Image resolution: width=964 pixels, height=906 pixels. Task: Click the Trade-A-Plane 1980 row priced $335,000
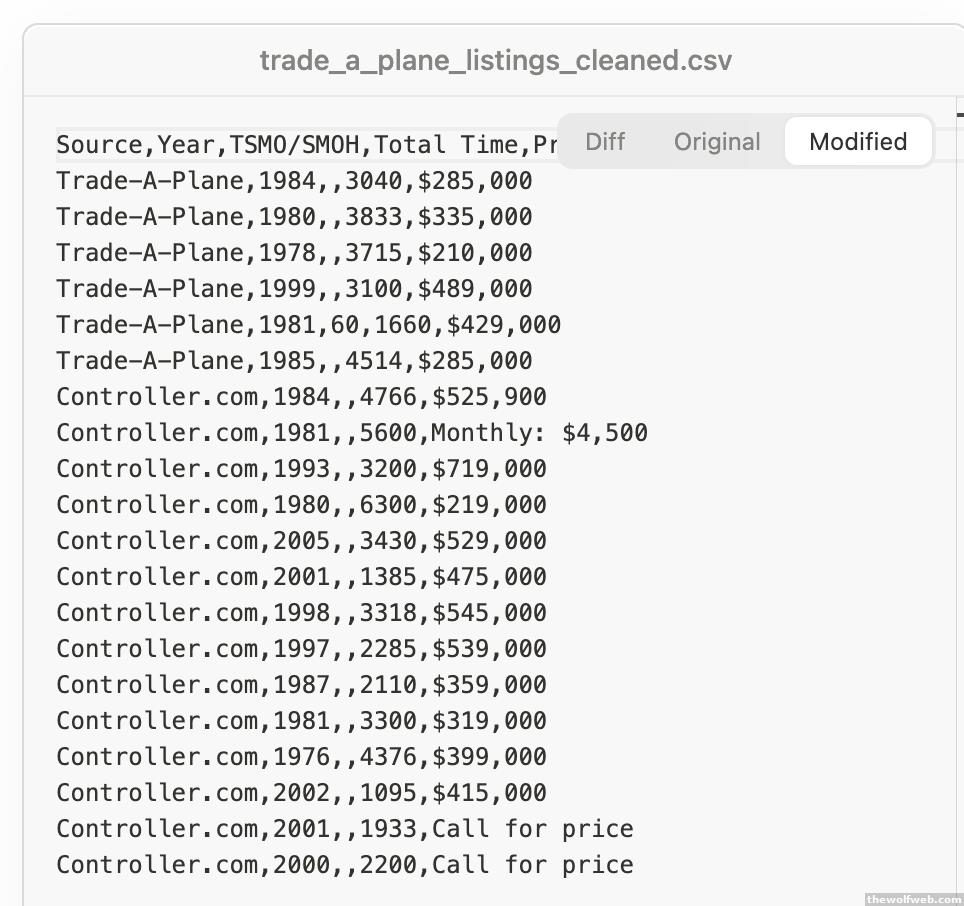click(x=294, y=217)
